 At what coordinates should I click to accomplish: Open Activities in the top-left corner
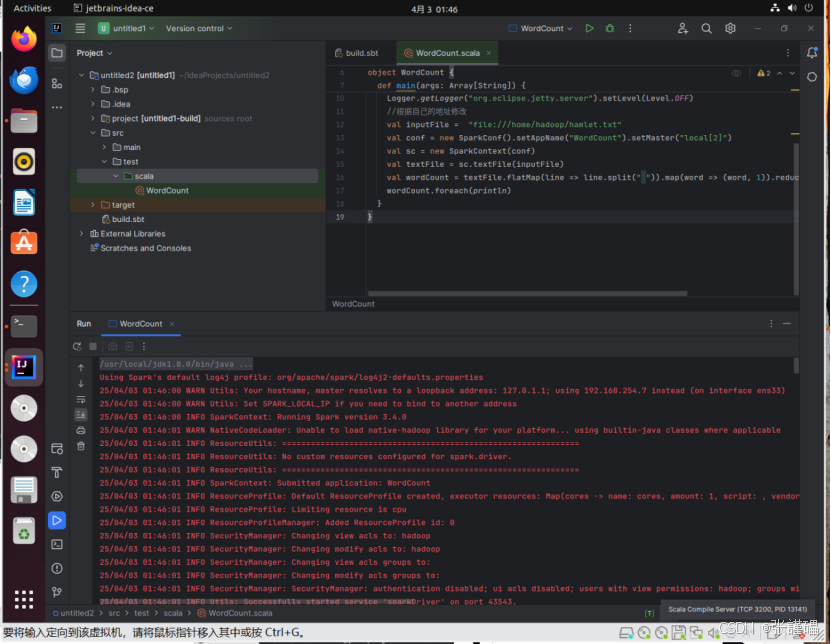click(32, 7)
